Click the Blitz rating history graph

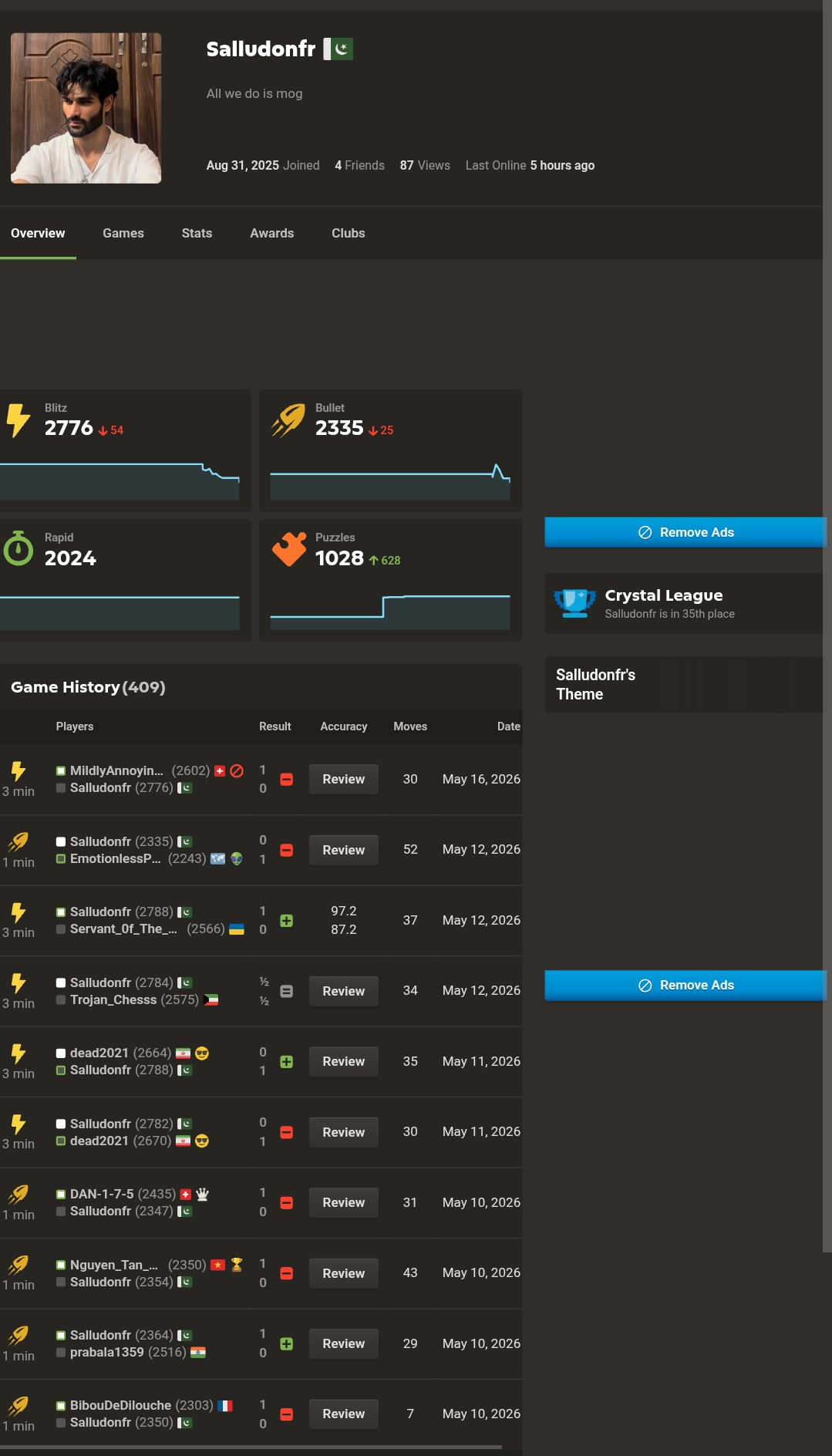[x=120, y=481]
